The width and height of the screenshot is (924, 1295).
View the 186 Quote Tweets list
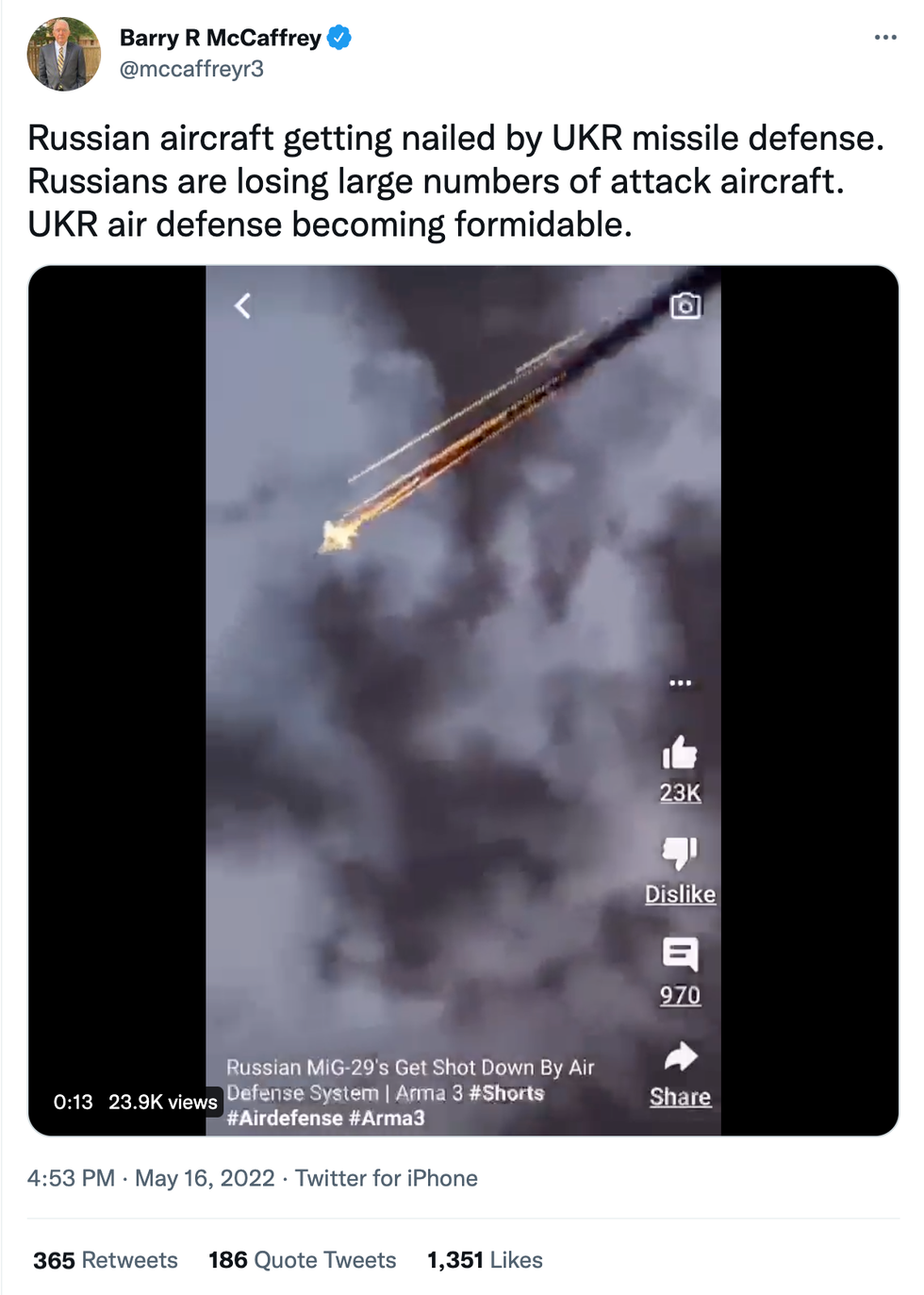point(302,1260)
